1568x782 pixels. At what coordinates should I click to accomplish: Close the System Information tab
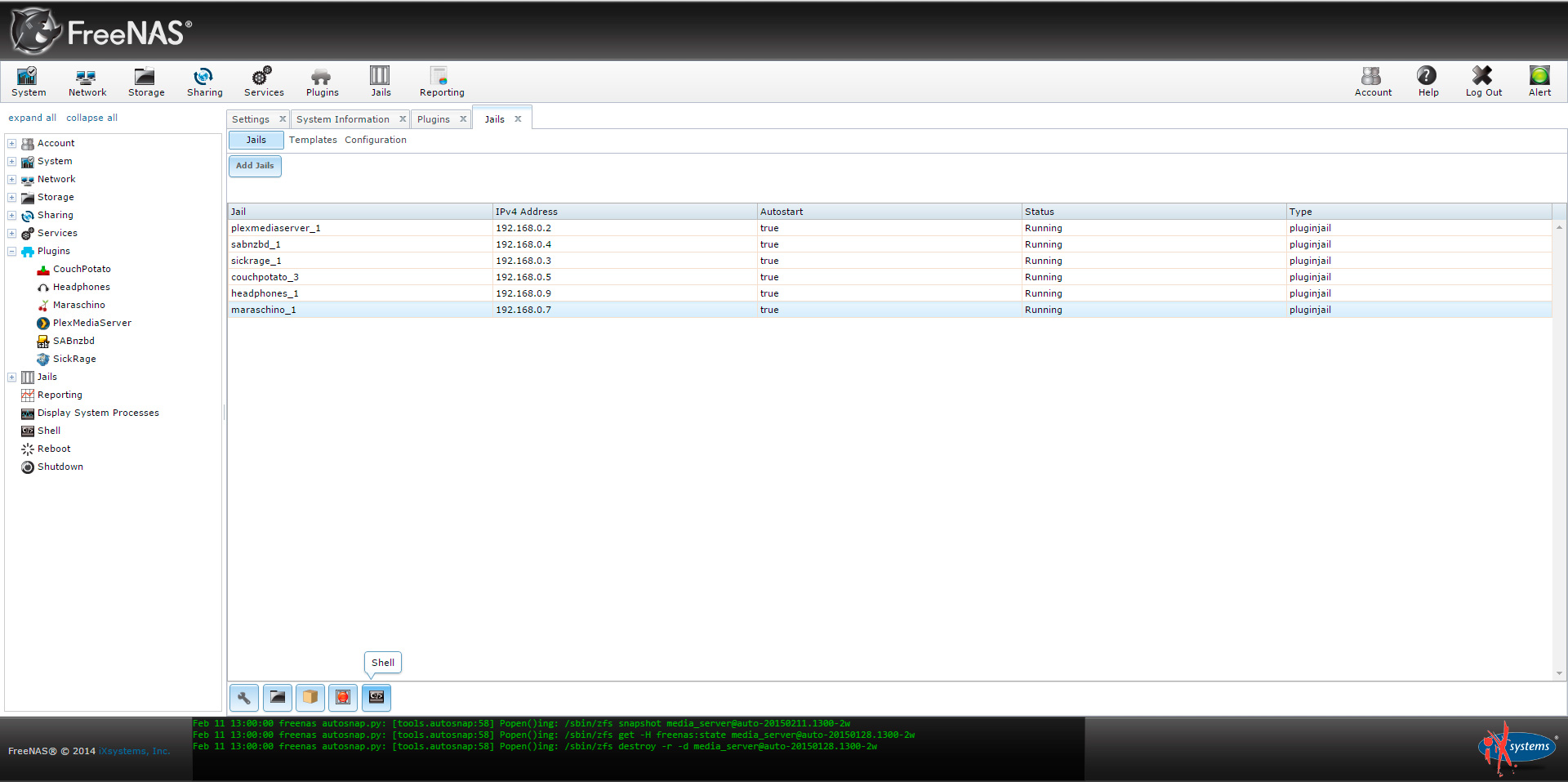point(403,119)
